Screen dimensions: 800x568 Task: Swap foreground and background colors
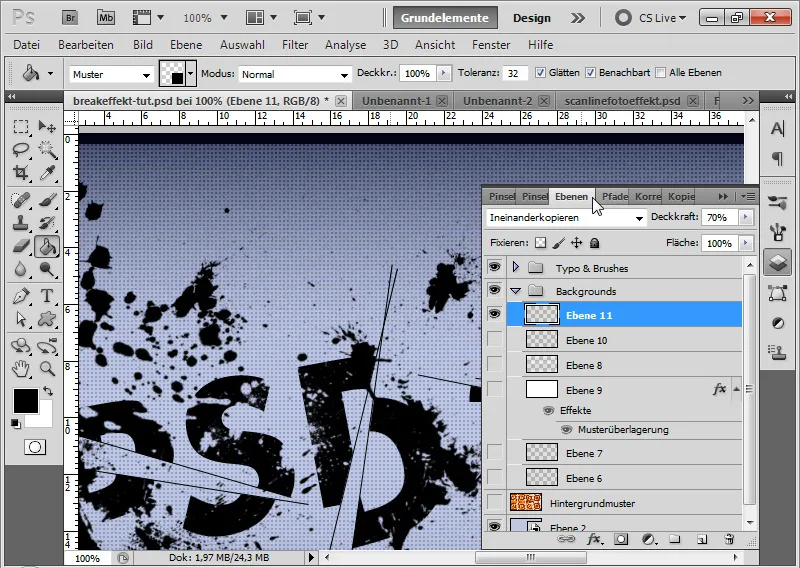point(48,391)
